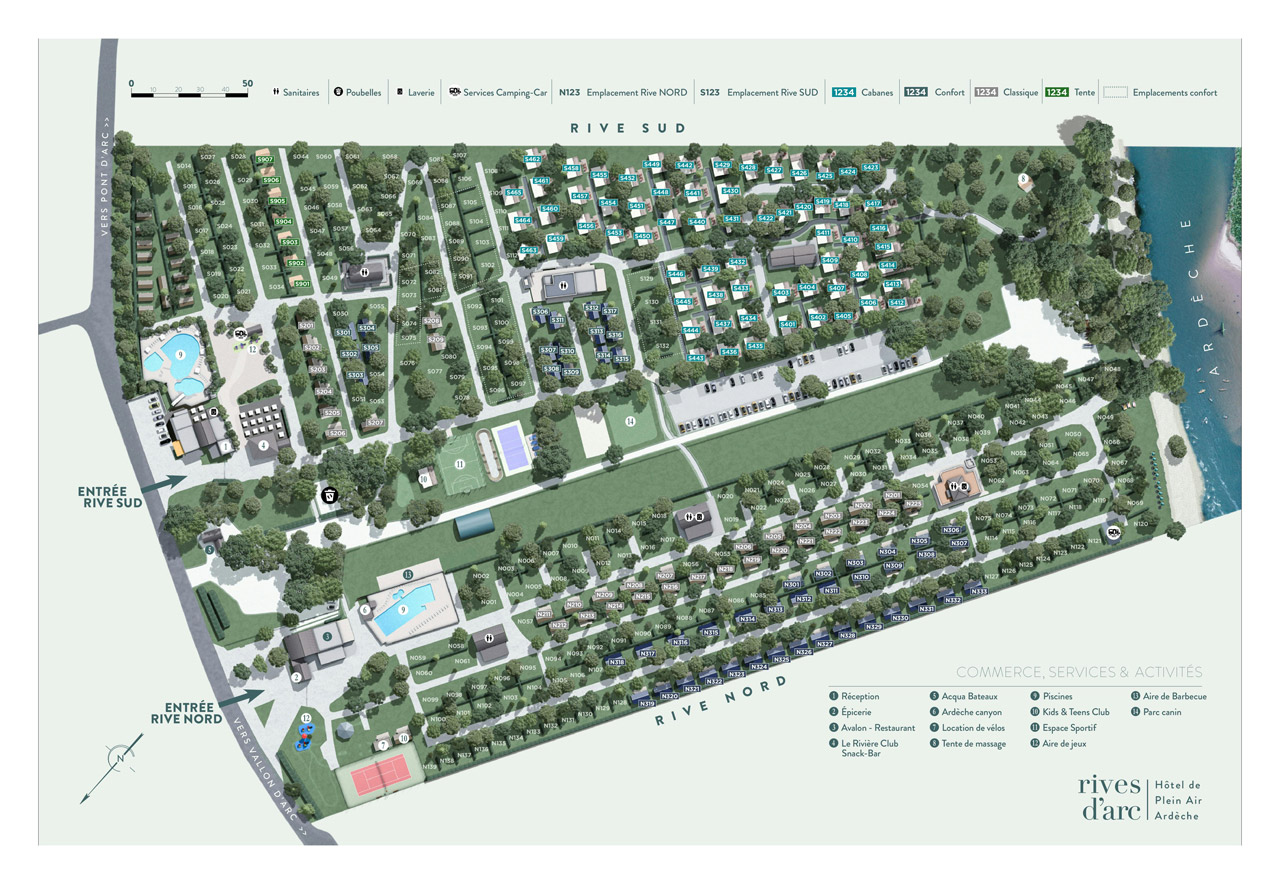Click Location de vélos in the legend
This screenshot has height=884, width=1280.
[967, 728]
